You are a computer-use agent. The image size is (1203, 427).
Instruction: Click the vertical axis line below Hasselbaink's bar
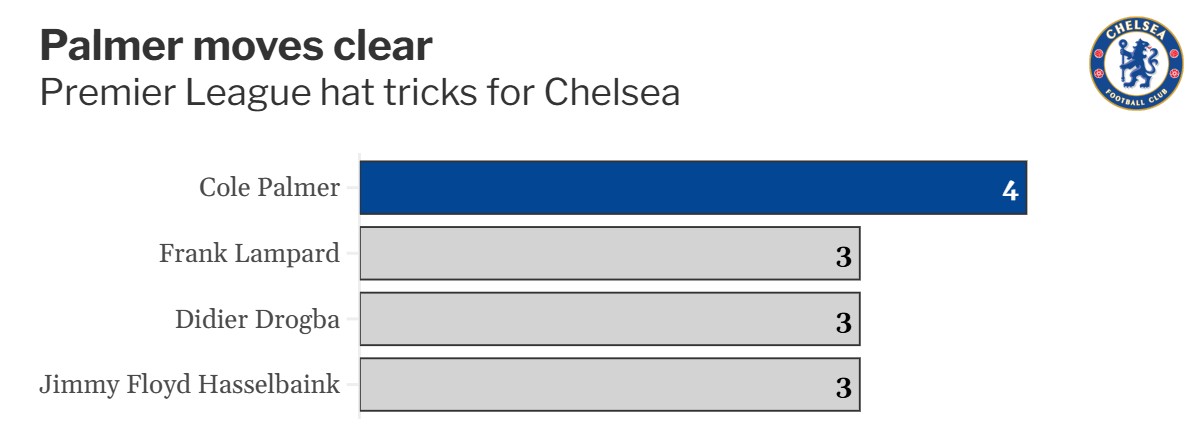click(x=359, y=417)
